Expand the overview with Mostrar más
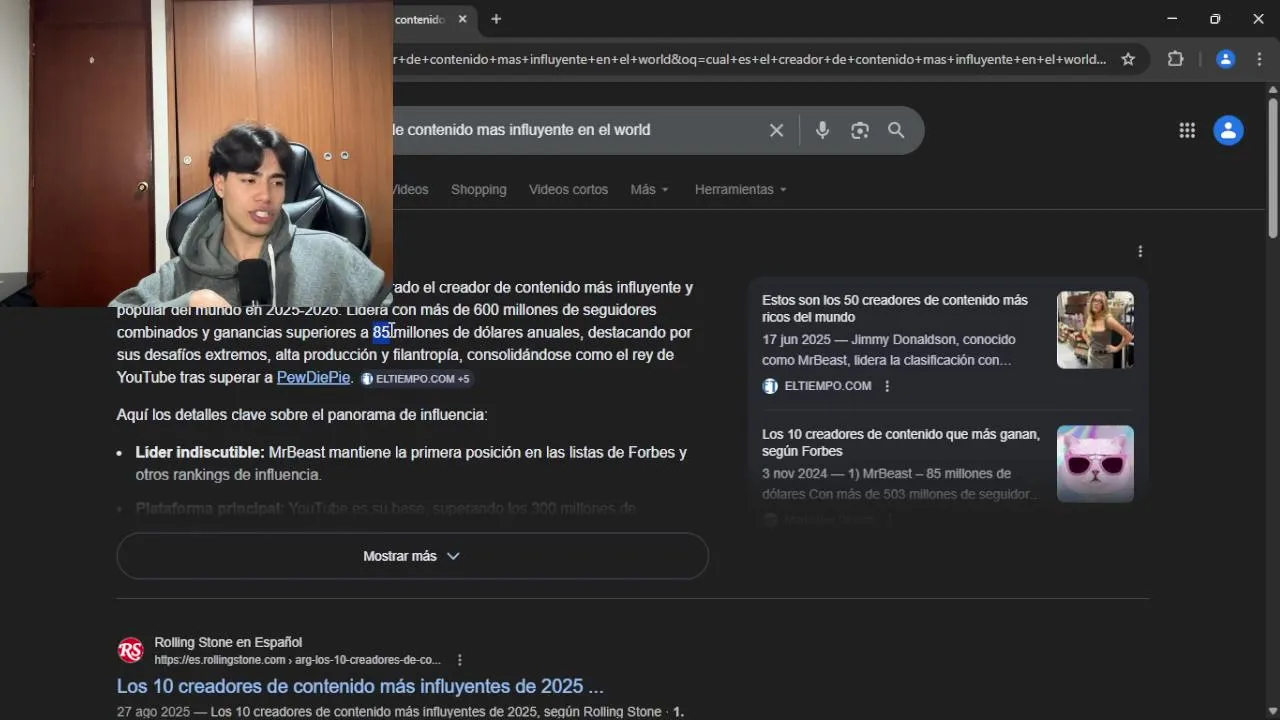1280x720 pixels. coord(412,556)
